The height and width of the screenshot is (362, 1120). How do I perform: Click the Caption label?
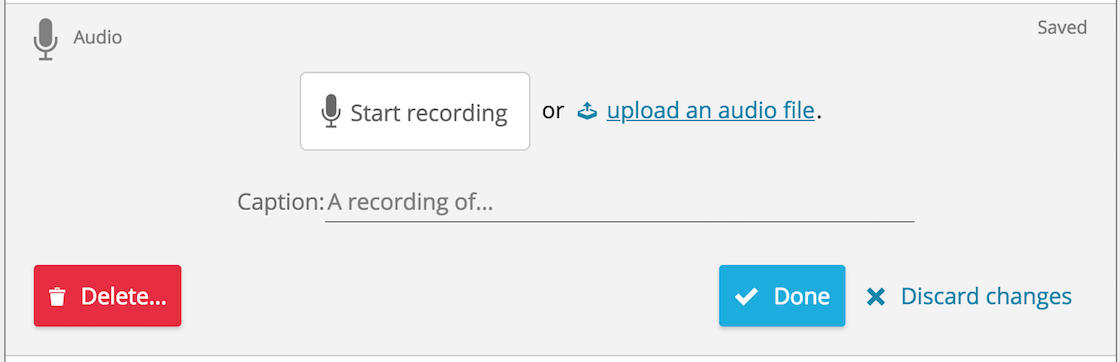281,203
